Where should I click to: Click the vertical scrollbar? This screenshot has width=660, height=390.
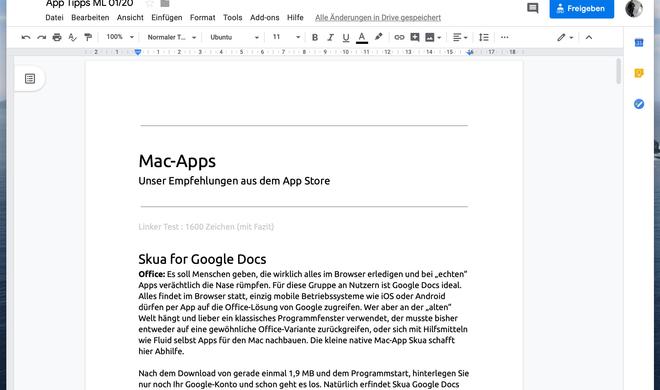tap(618, 71)
